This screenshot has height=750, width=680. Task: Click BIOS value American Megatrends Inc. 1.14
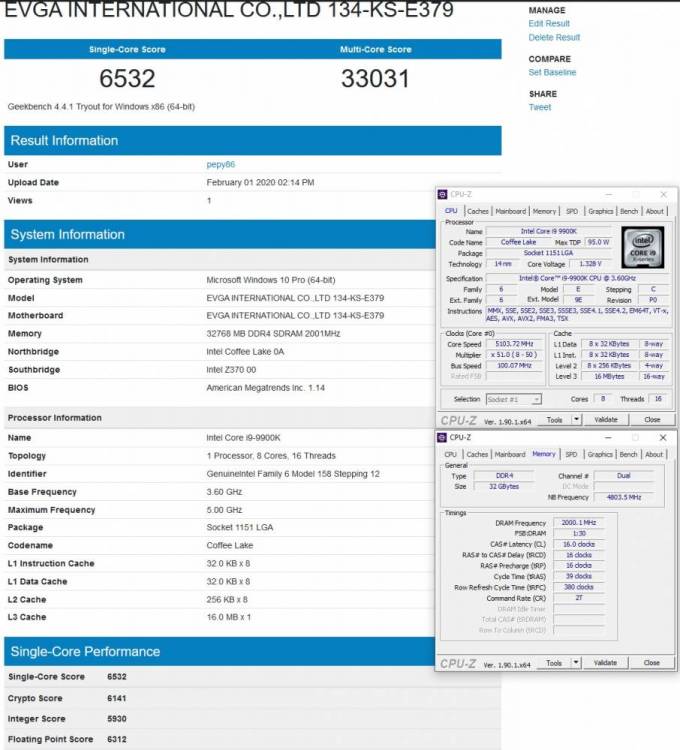point(265,387)
